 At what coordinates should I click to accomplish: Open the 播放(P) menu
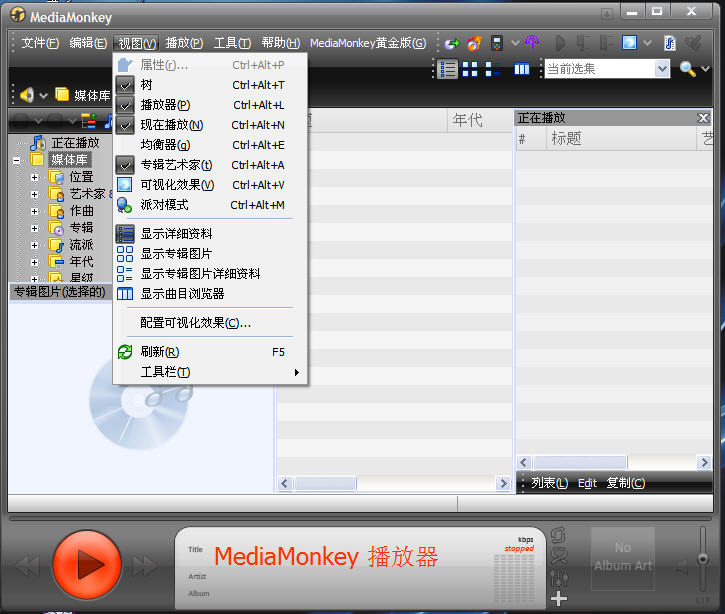184,43
